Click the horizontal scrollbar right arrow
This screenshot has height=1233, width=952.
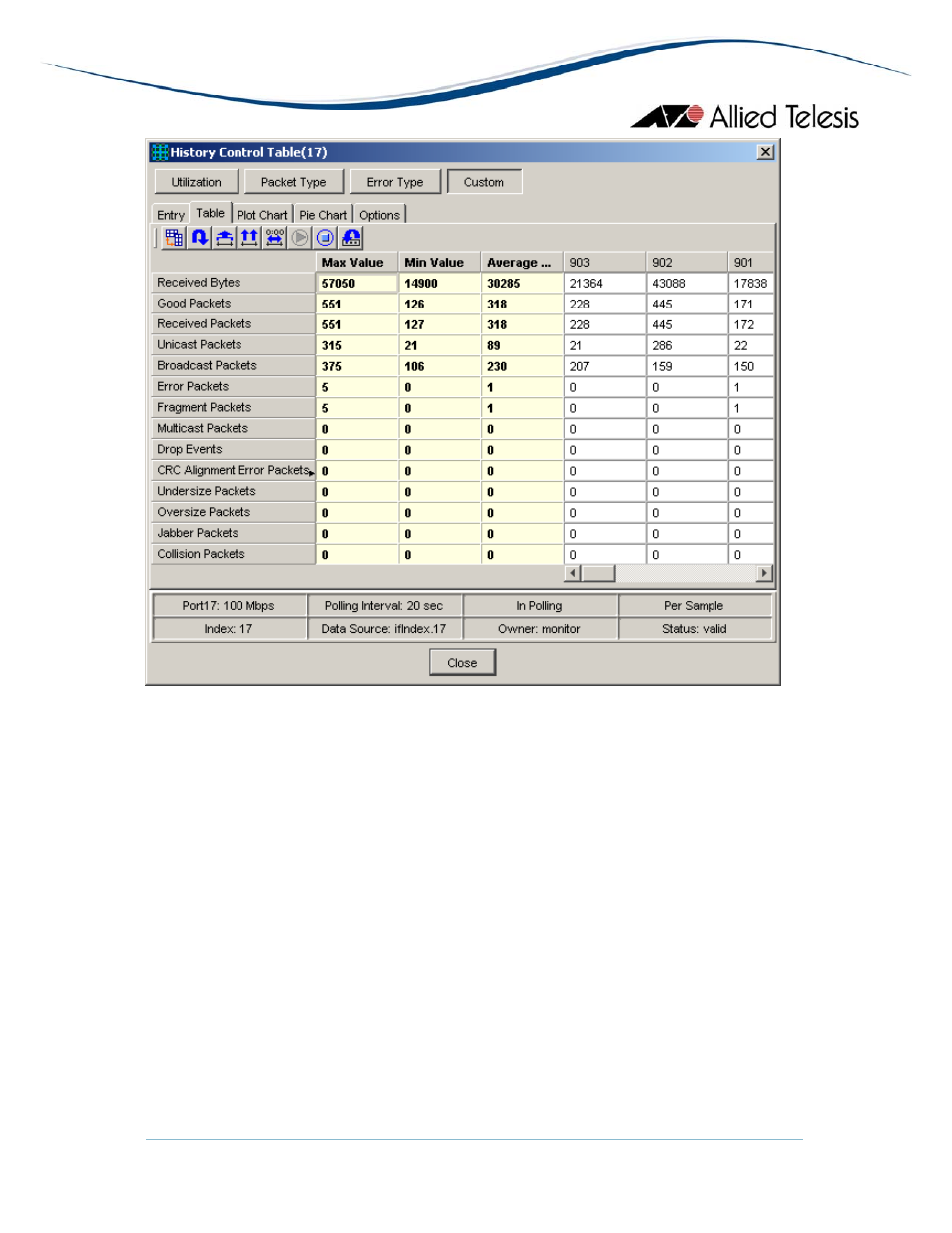[x=765, y=573]
